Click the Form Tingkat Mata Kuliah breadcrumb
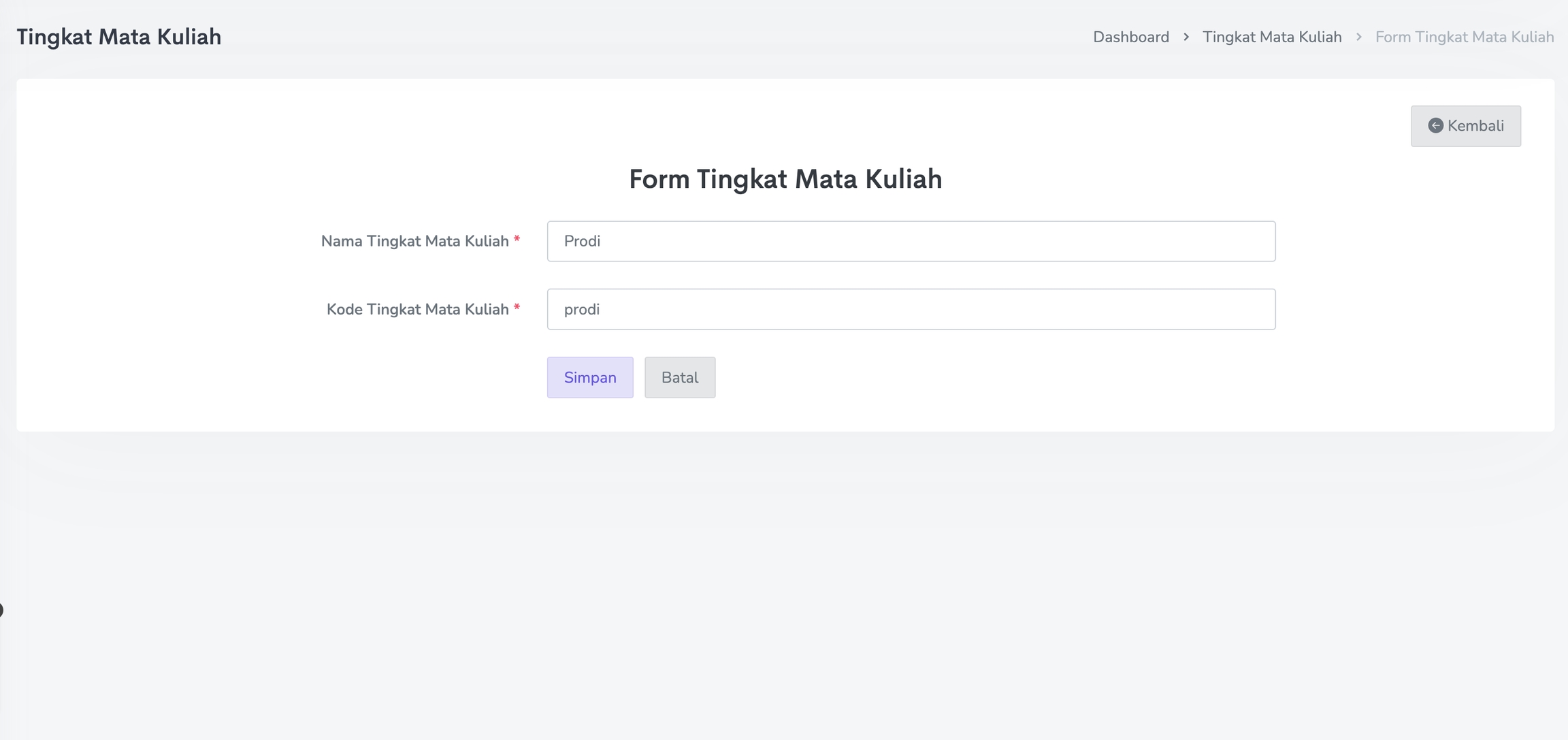This screenshot has height=740, width=1568. [1464, 37]
